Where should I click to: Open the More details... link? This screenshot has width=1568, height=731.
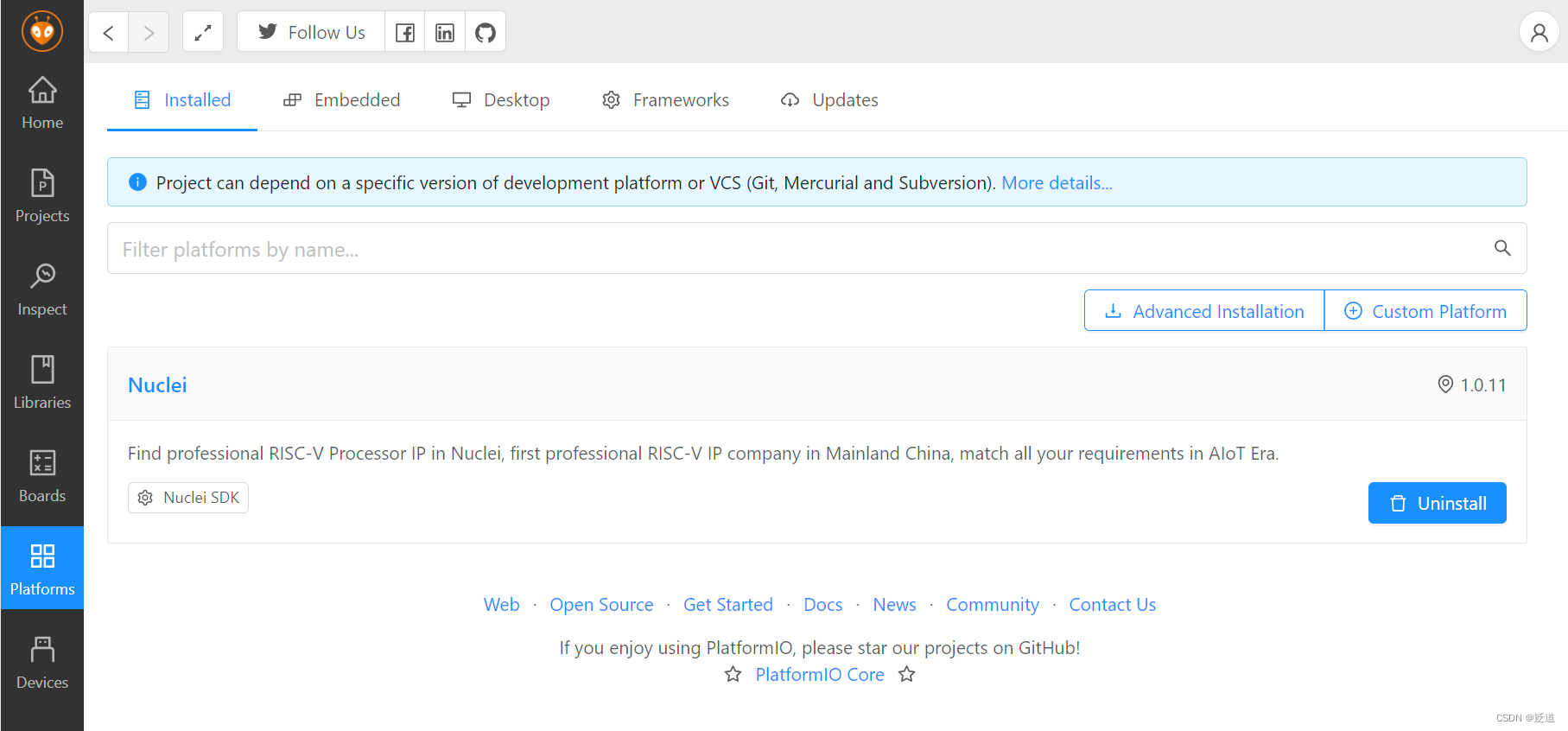(x=1057, y=183)
